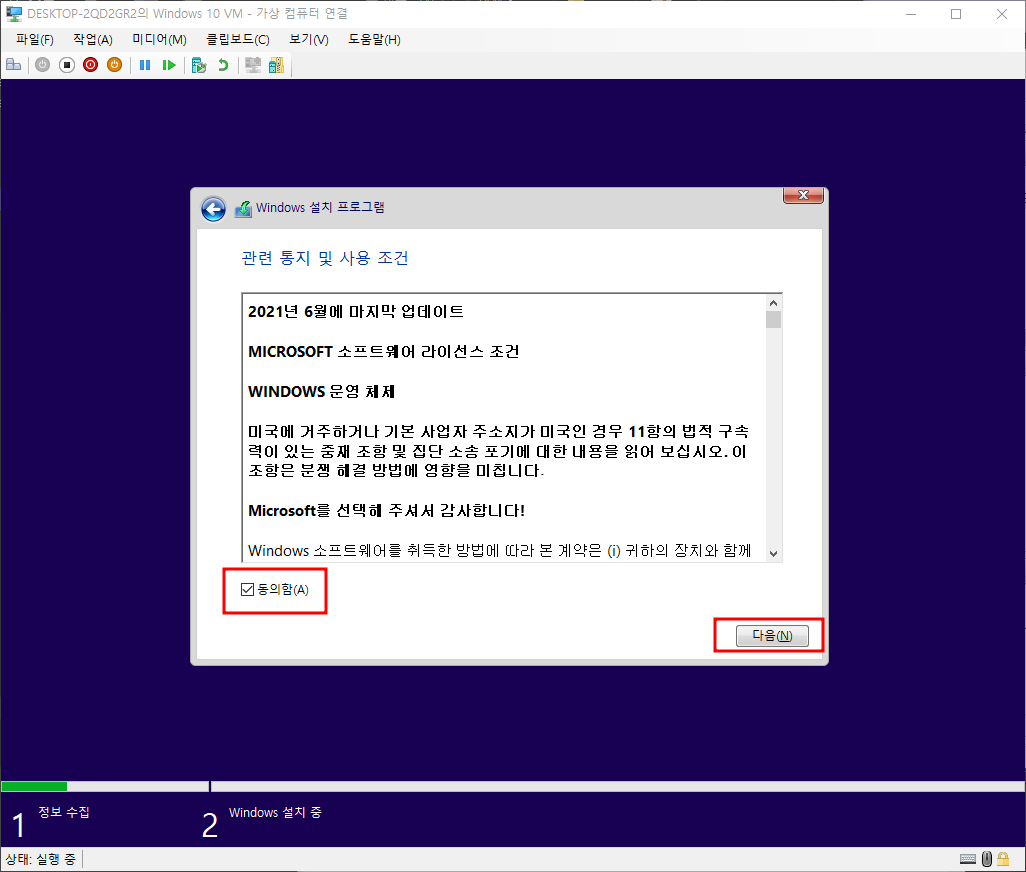This screenshot has height=872, width=1026.
Task: Click the '2021년 6월에 마지막 업데이트' line
Action: tap(355, 311)
